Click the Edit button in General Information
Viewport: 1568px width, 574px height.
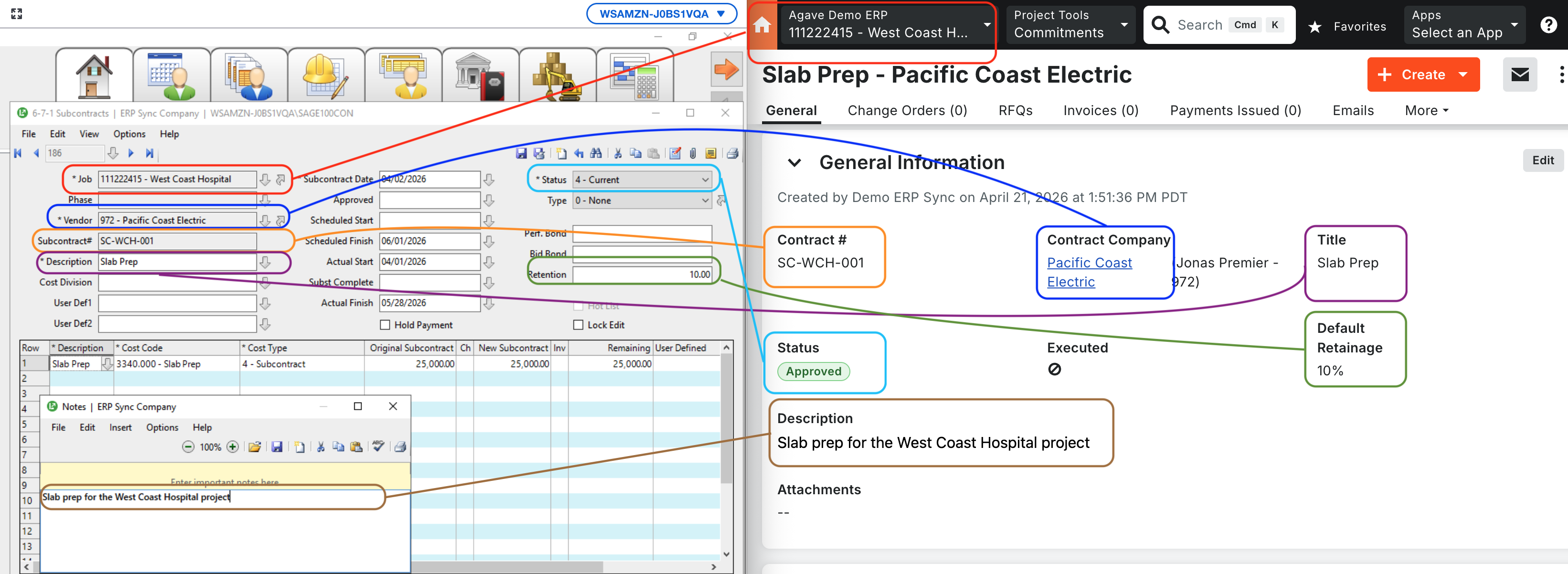(x=1542, y=160)
